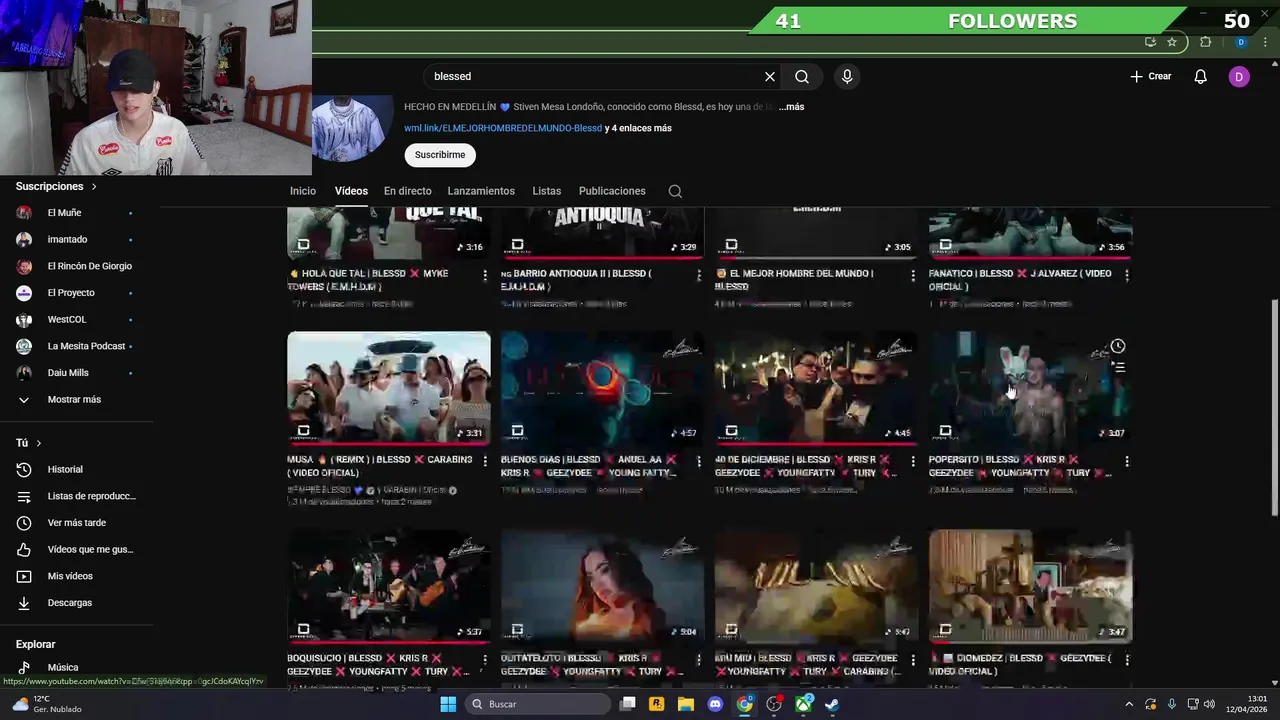Open Steam from the taskbar
Screen dimensions: 1280x720
[x=832, y=704]
